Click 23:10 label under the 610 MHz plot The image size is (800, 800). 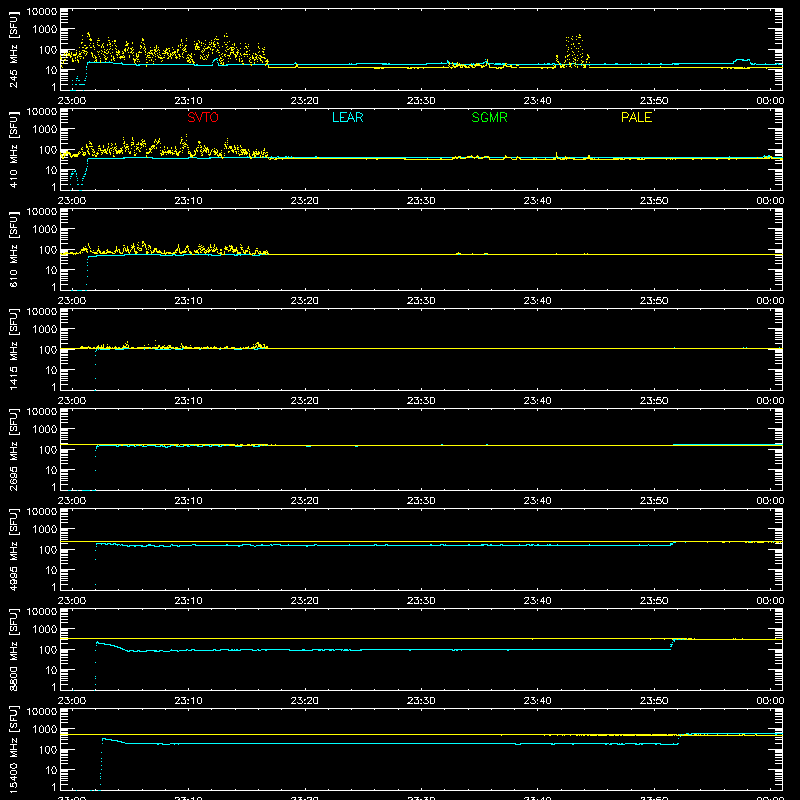pos(188,301)
